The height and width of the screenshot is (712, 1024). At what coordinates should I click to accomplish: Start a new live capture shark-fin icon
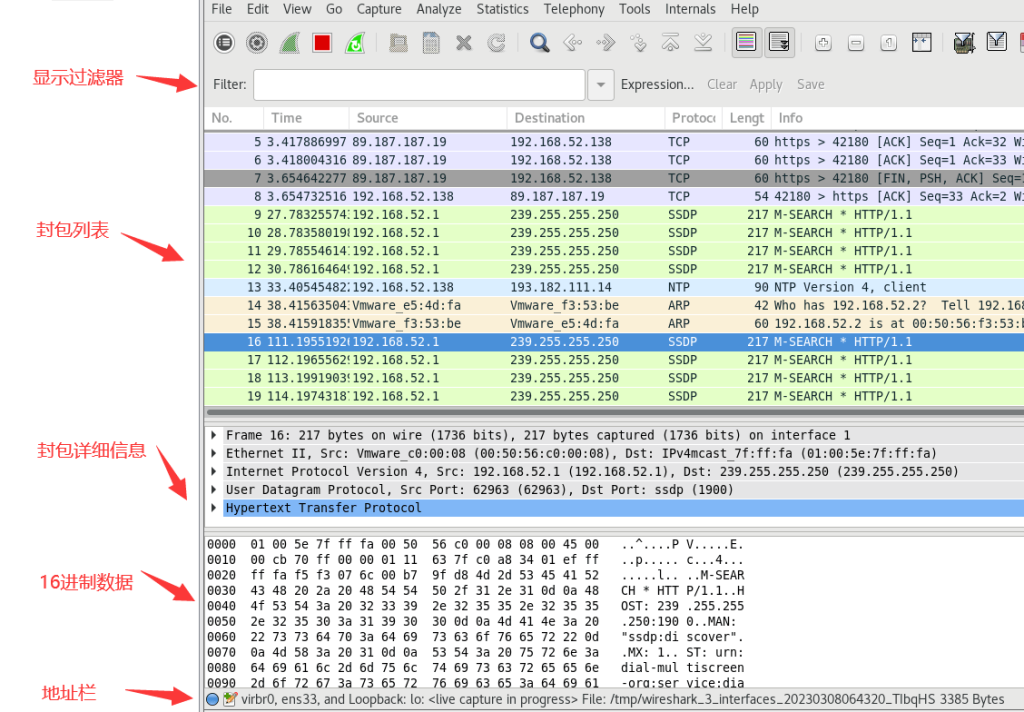(x=289, y=43)
